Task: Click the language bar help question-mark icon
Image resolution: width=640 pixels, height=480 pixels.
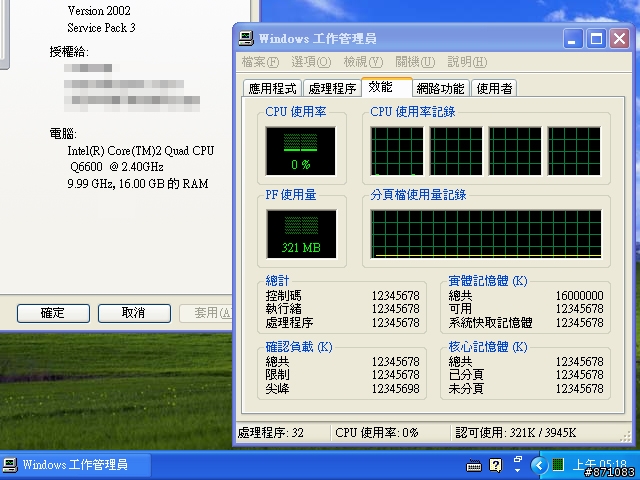Action: pyautogui.click(x=496, y=465)
